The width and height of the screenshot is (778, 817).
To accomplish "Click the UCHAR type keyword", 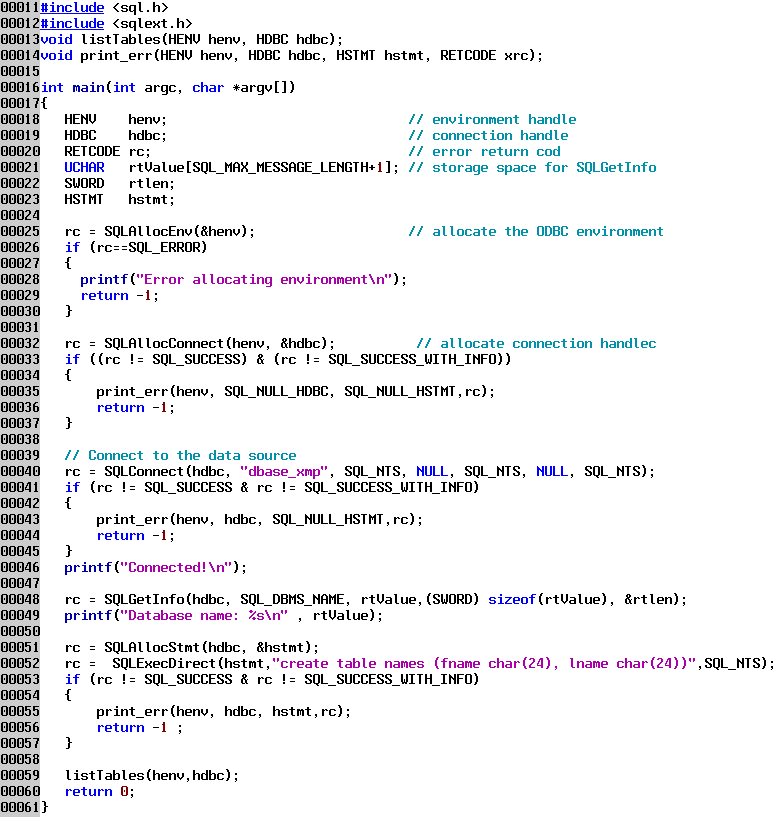I will [x=84, y=168].
